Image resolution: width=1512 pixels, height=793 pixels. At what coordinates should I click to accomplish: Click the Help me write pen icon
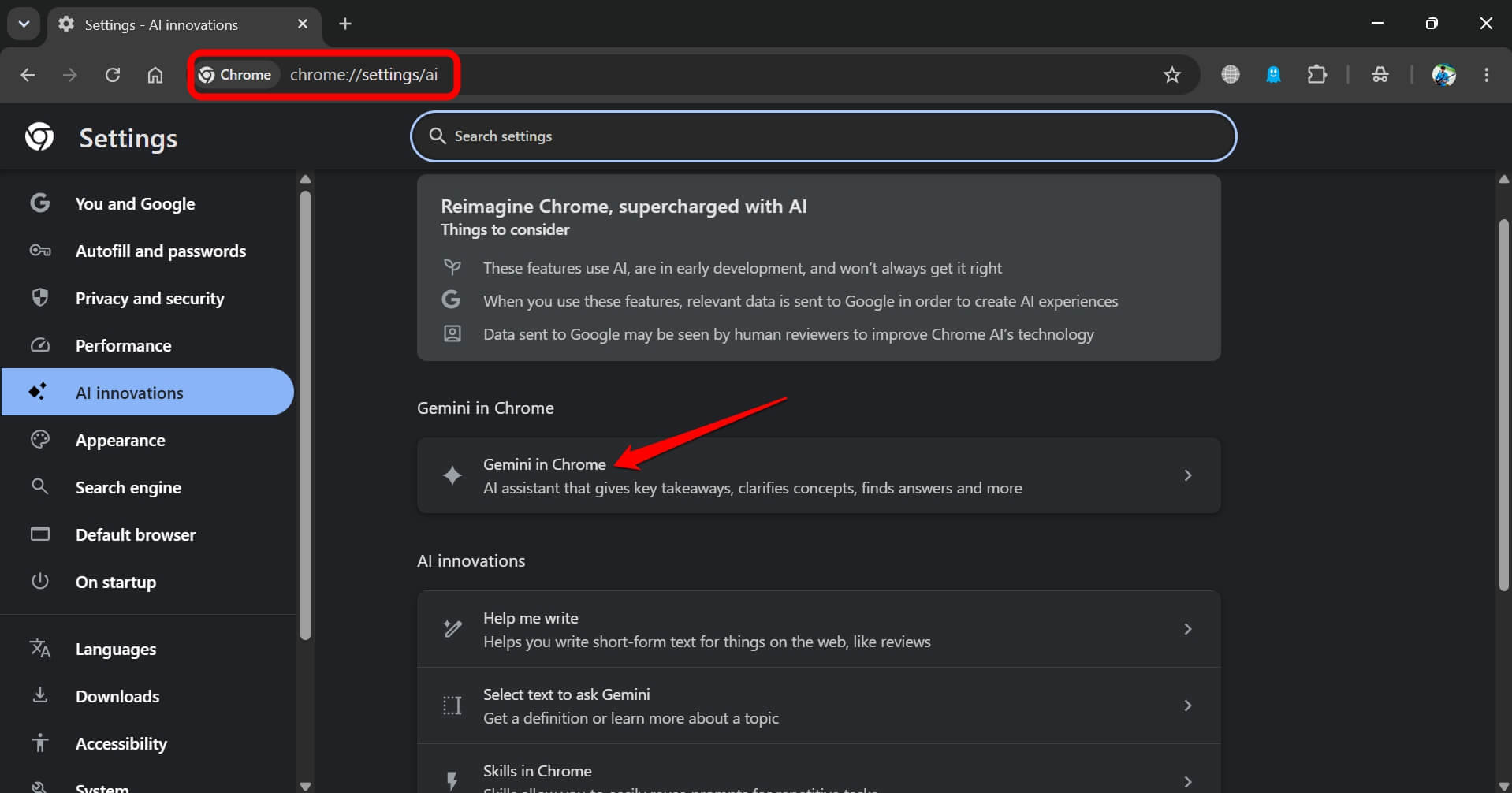(x=452, y=628)
